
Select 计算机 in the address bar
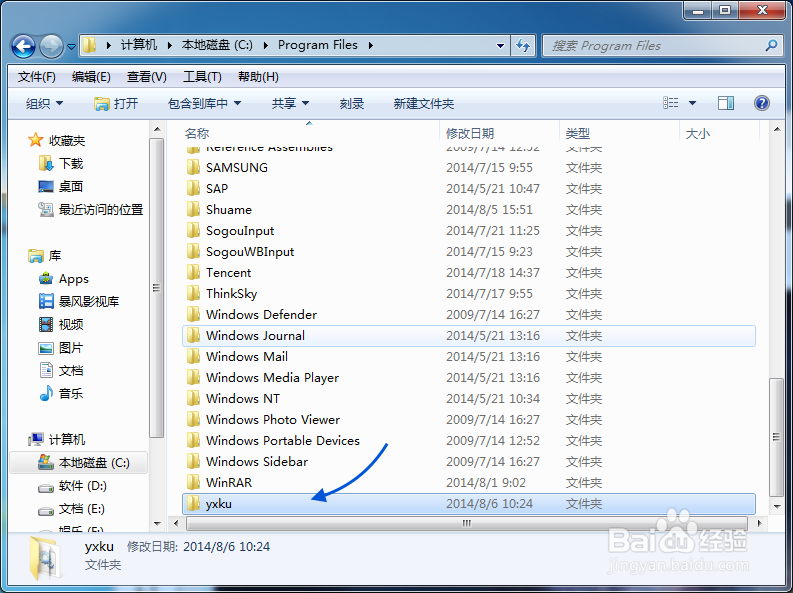(x=139, y=45)
